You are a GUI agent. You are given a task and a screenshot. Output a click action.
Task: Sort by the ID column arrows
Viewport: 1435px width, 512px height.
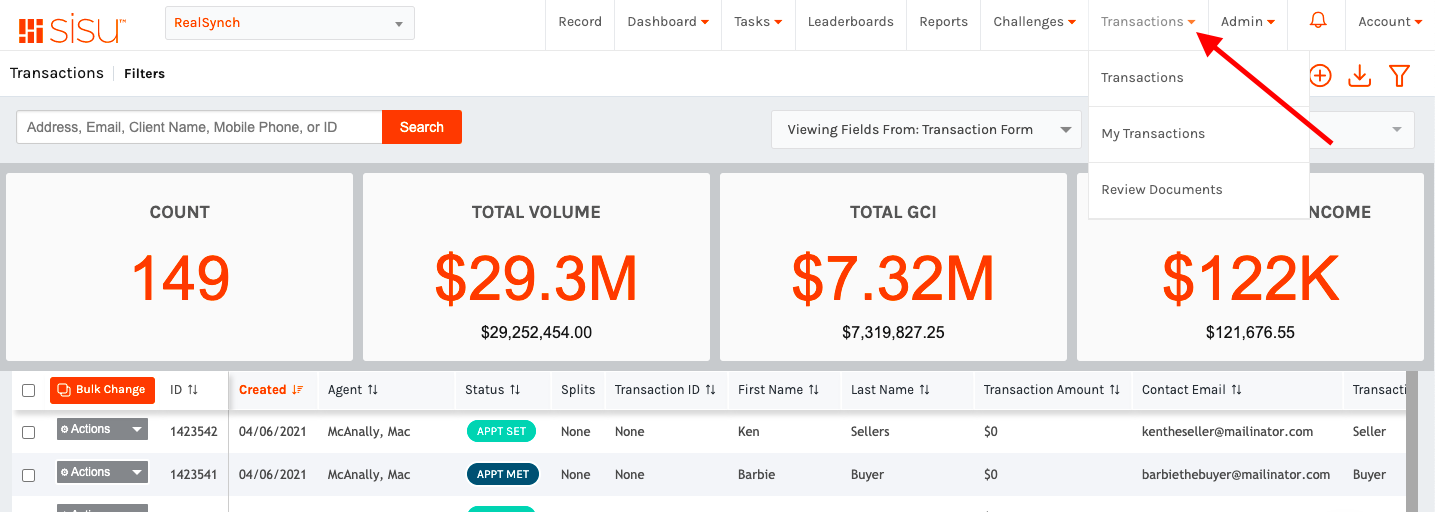pos(193,390)
